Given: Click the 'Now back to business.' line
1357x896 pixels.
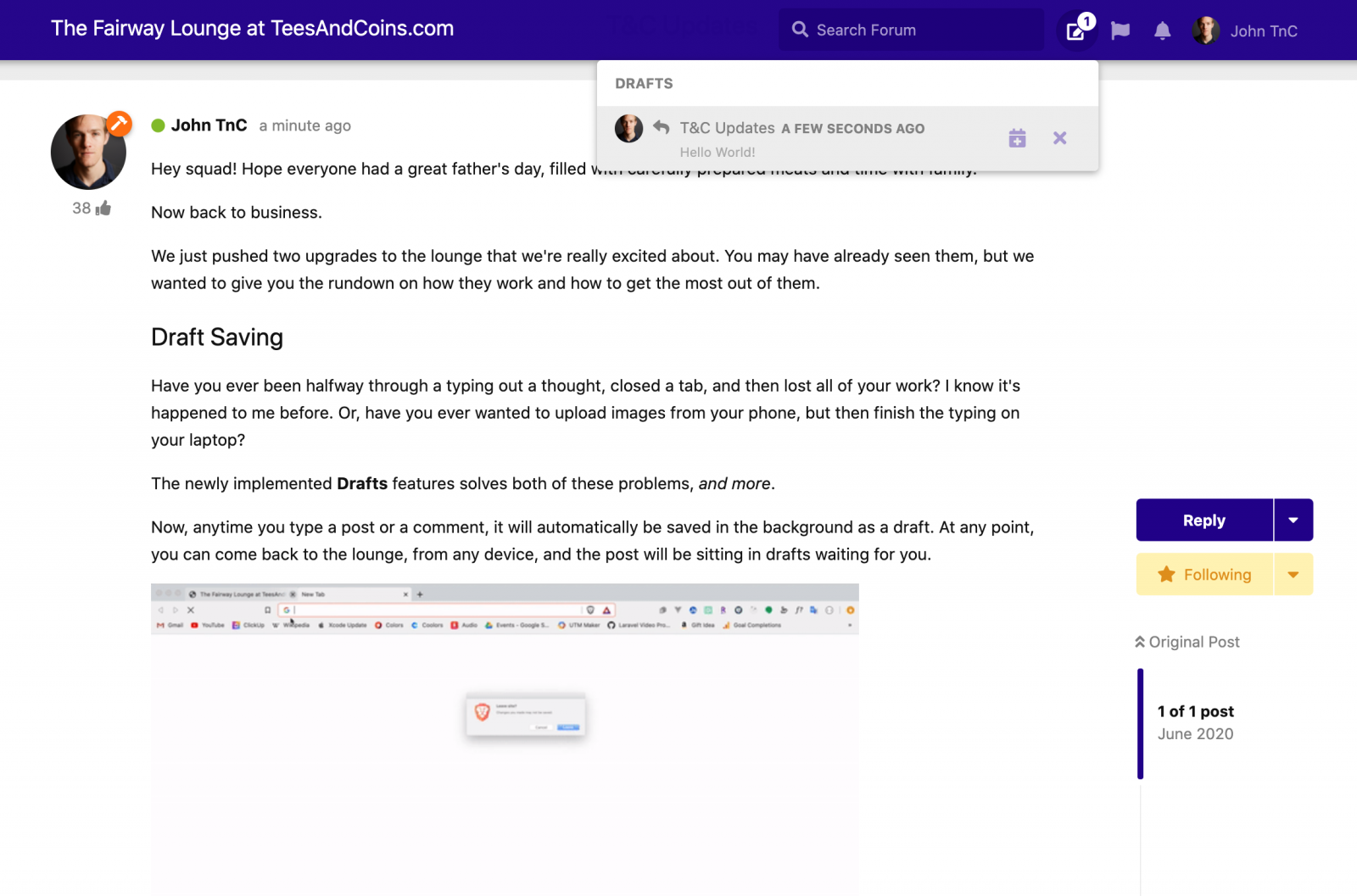Looking at the screenshot, I should [237, 213].
